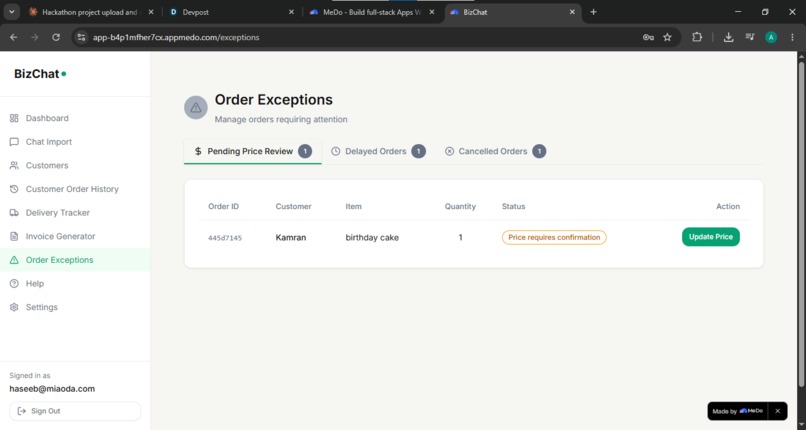Switch to Delayed Orders tab

[378, 152]
